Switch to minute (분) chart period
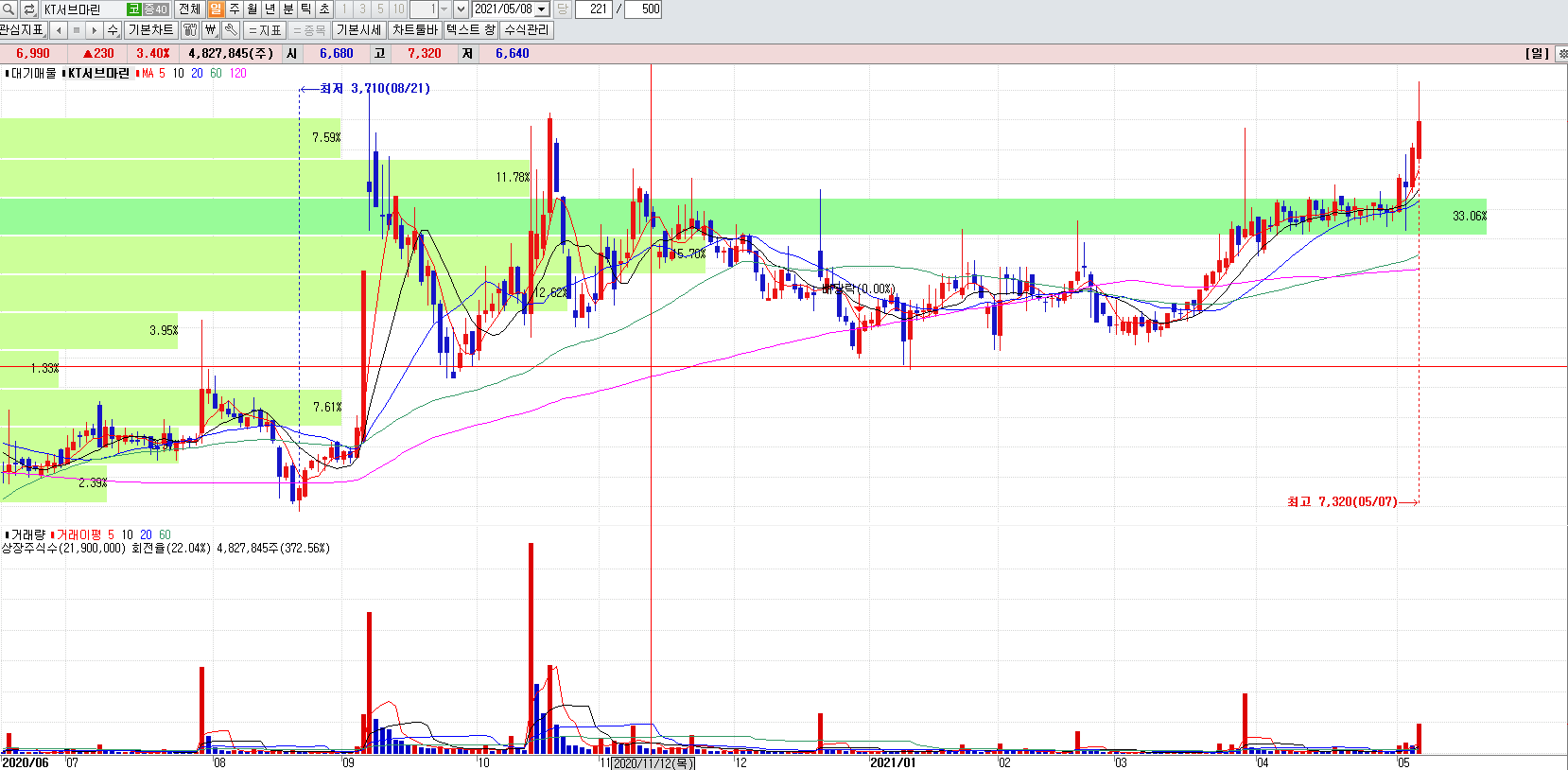Screen dimensions: 1568x770 pyautogui.click(x=287, y=9)
